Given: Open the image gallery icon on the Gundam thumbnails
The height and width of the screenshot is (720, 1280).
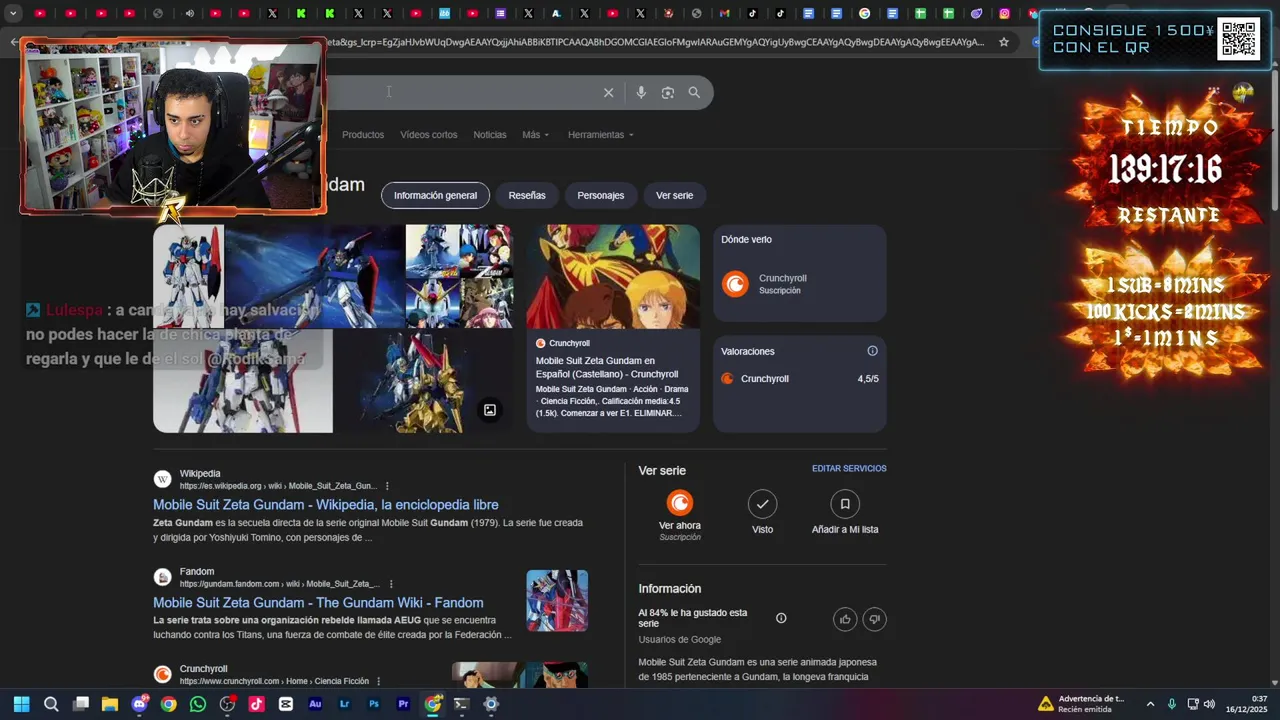Looking at the screenshot, I should coord(490,410).
